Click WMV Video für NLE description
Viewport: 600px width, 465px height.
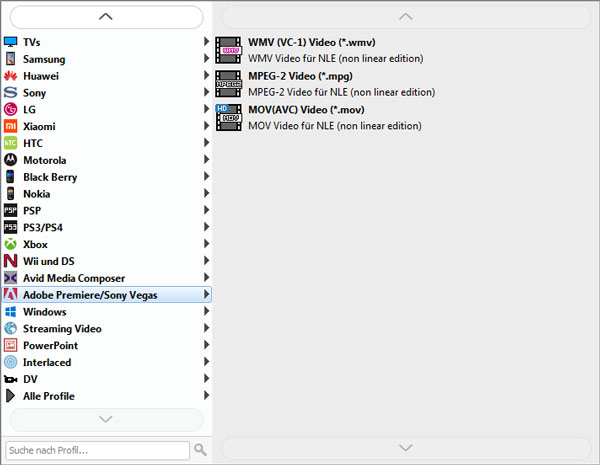point(336,59)
